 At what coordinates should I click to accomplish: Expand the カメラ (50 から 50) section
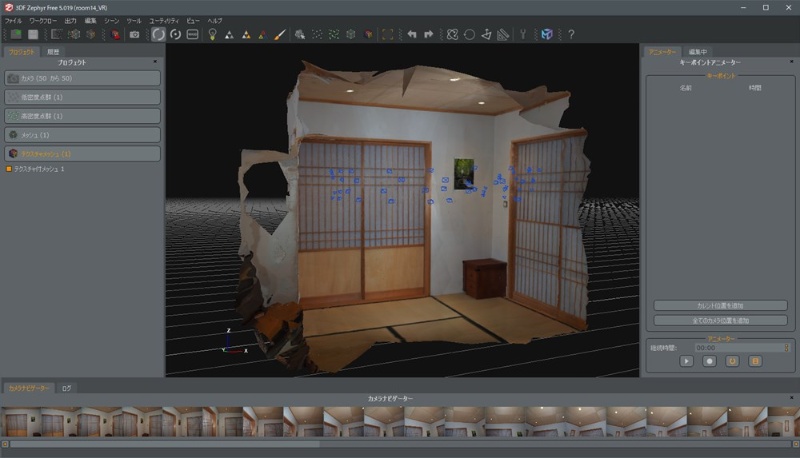pyautogui.click(x=82, y=77)
